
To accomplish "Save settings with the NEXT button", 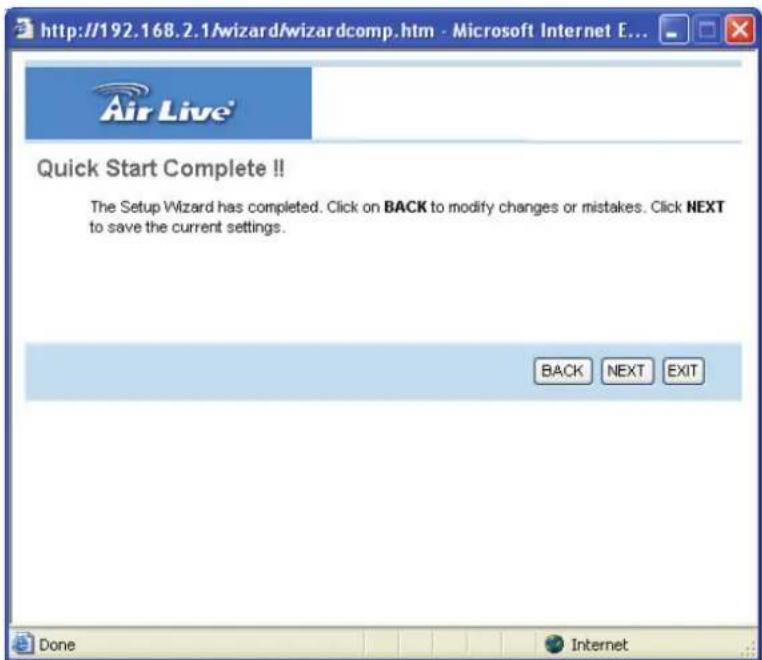I will point(627,371).
